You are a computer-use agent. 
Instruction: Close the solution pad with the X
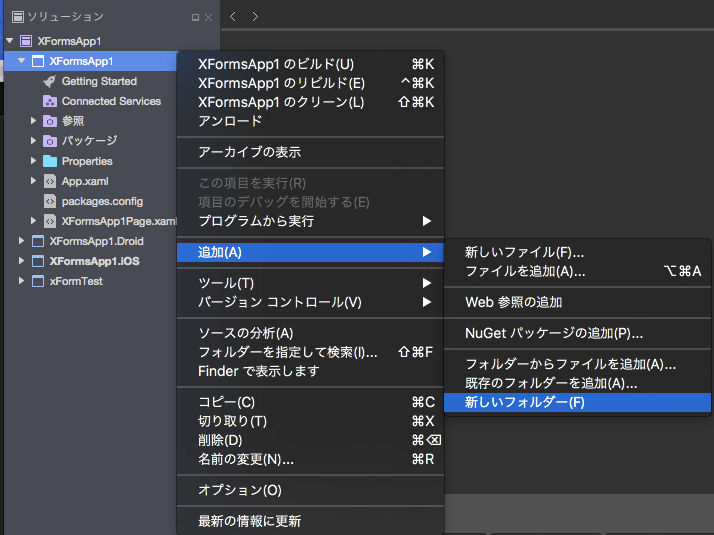(209, 17)
